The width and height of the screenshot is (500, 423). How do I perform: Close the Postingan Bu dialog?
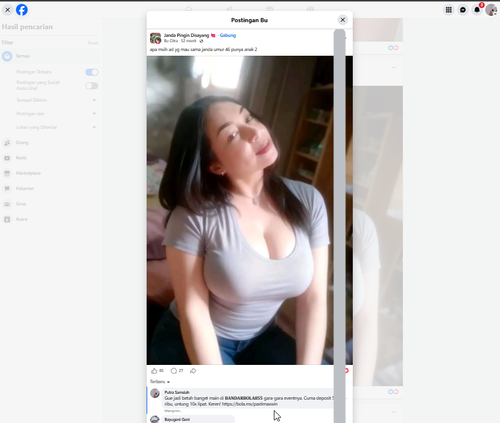pyautogui.click(x=342, y=20)
